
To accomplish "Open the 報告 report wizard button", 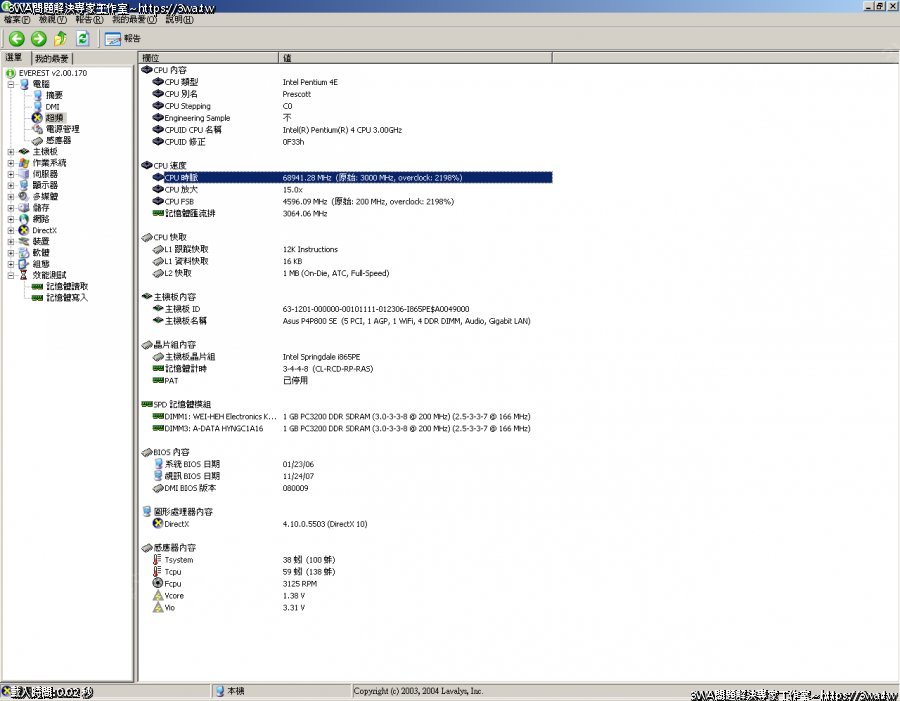I will (123, 39).
